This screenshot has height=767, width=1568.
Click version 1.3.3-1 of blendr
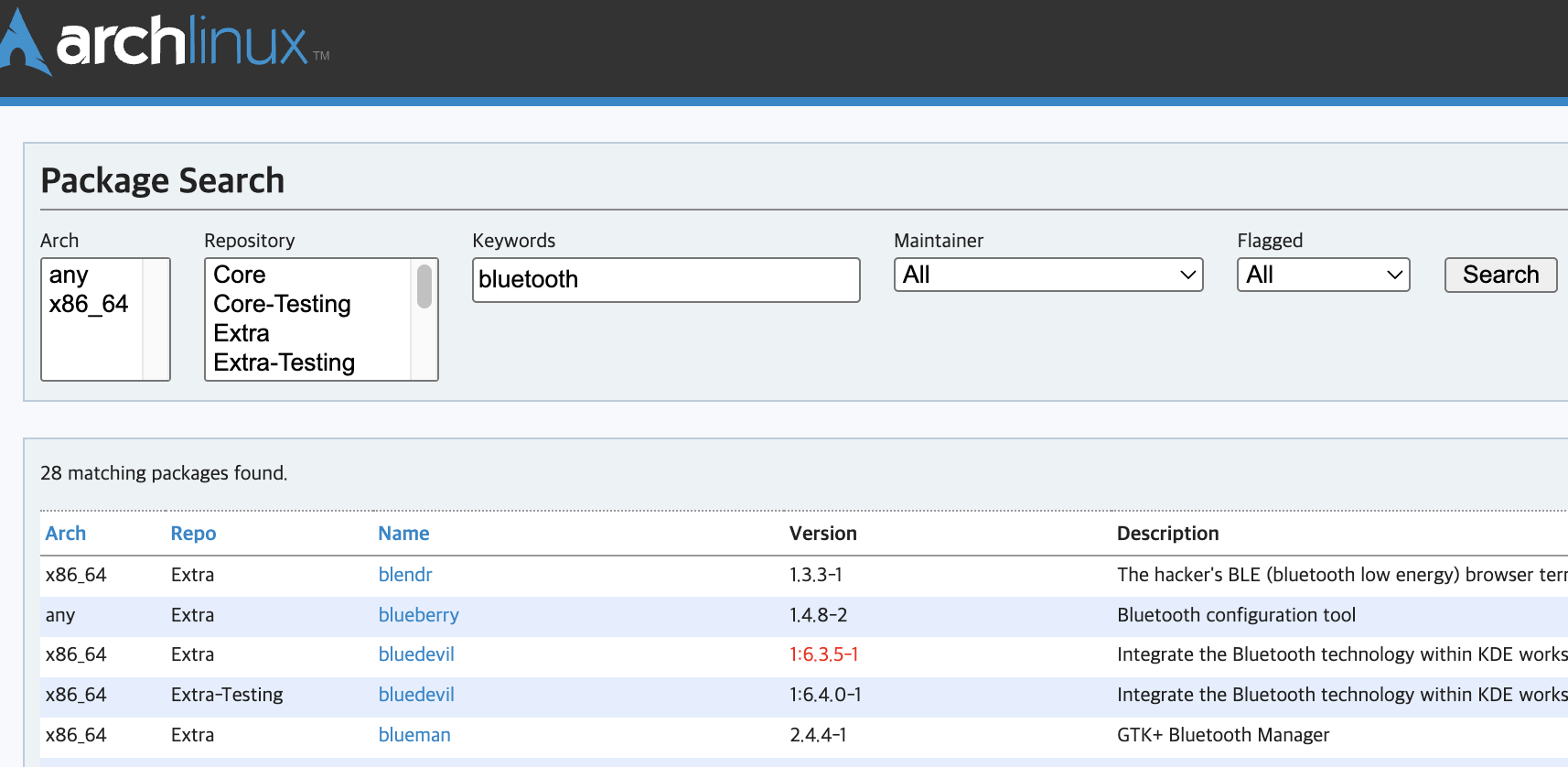tap(816, 575)
